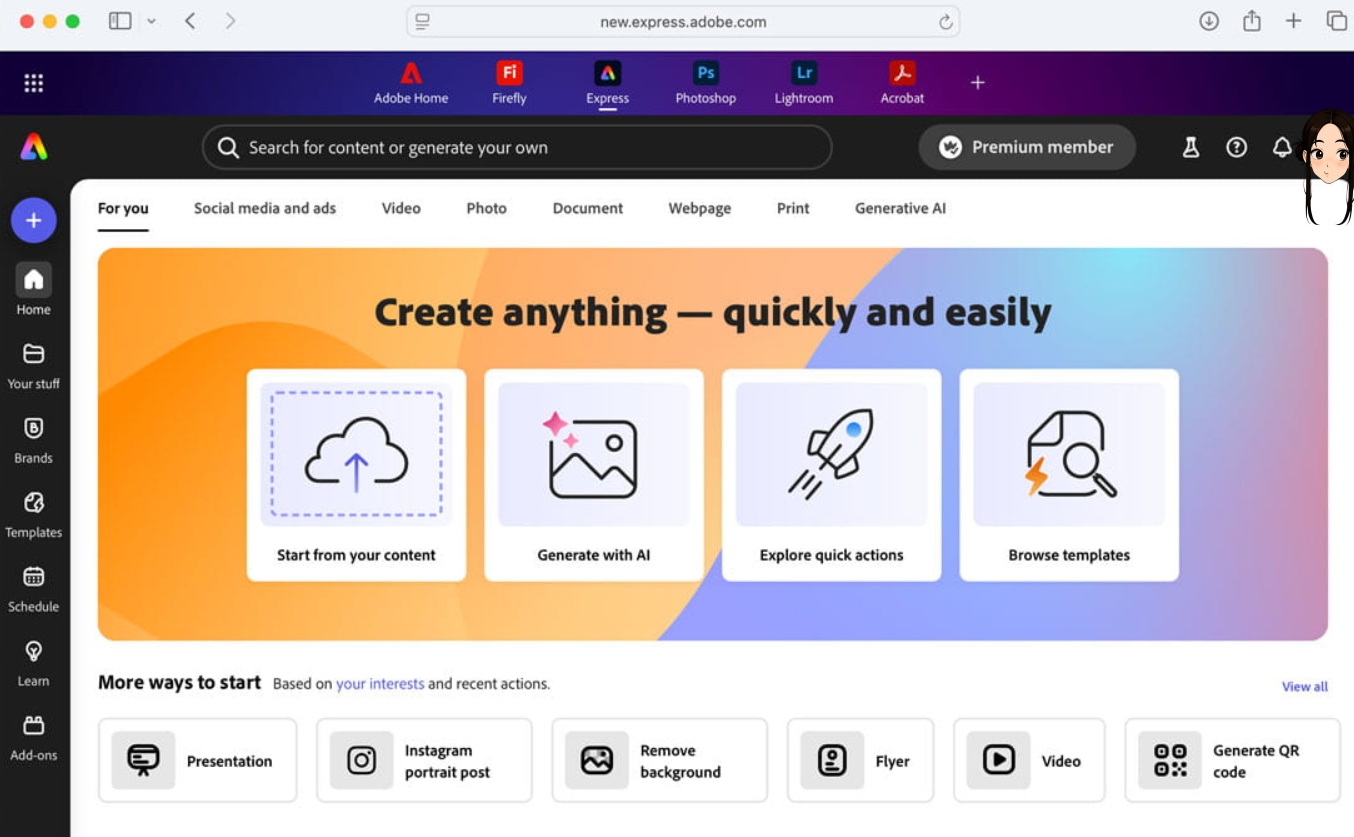Choose the Video quick start

tap(1029, 760)
